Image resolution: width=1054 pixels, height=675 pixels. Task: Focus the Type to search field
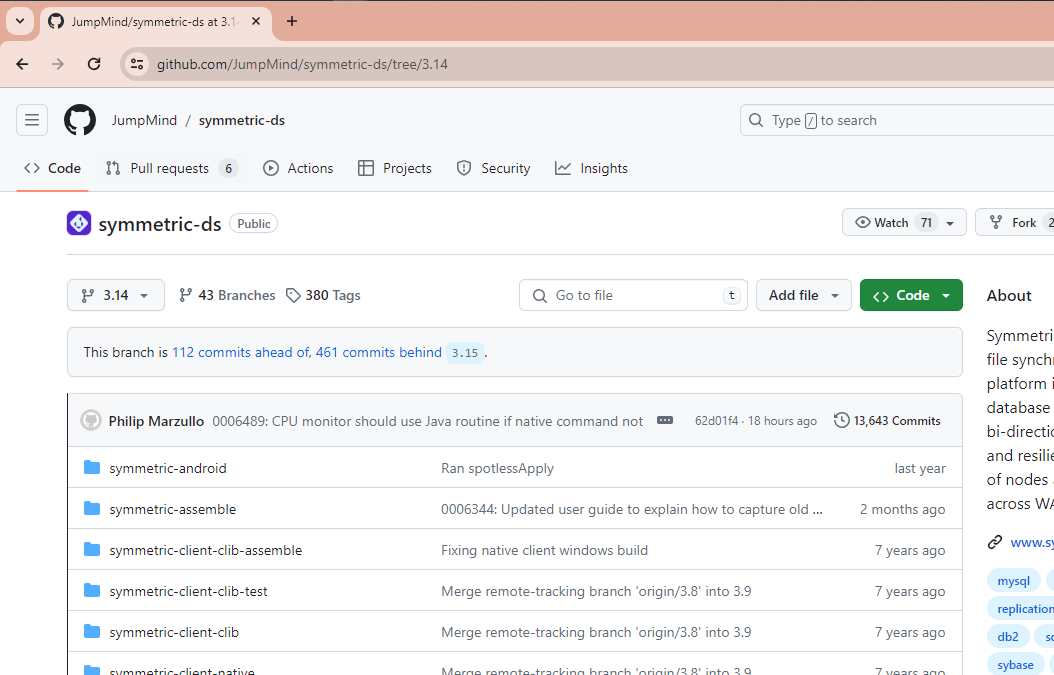897,120
